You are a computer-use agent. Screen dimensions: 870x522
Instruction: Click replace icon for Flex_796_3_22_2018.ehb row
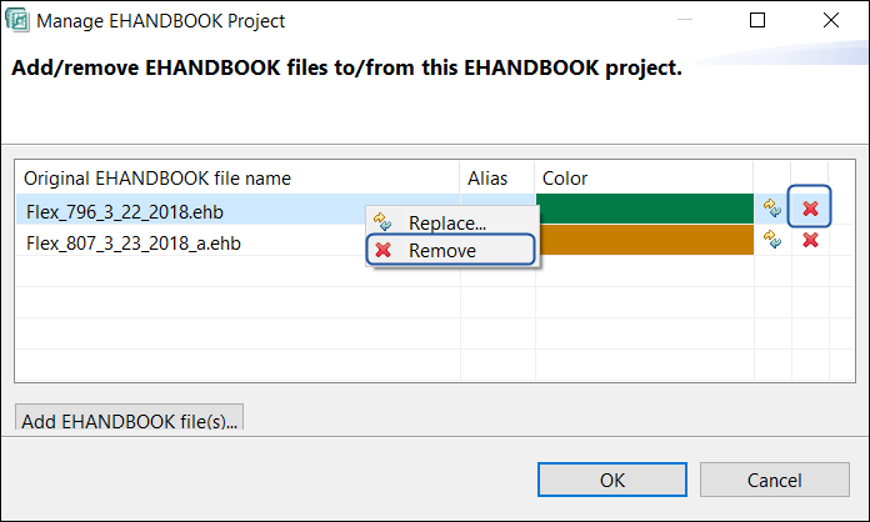(772, 208)
